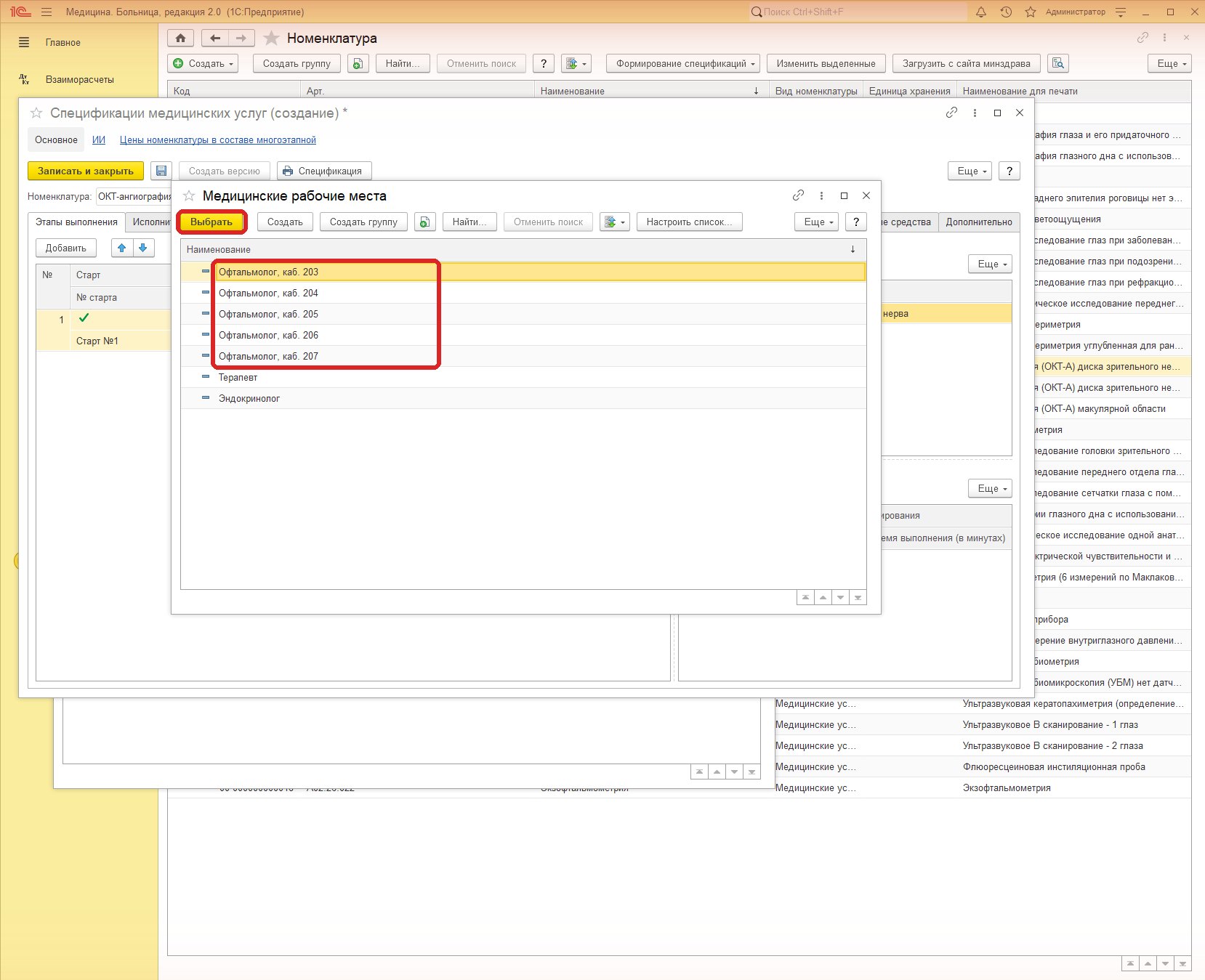
Task: Open the Главное menu section
Action: click(63, 42)
